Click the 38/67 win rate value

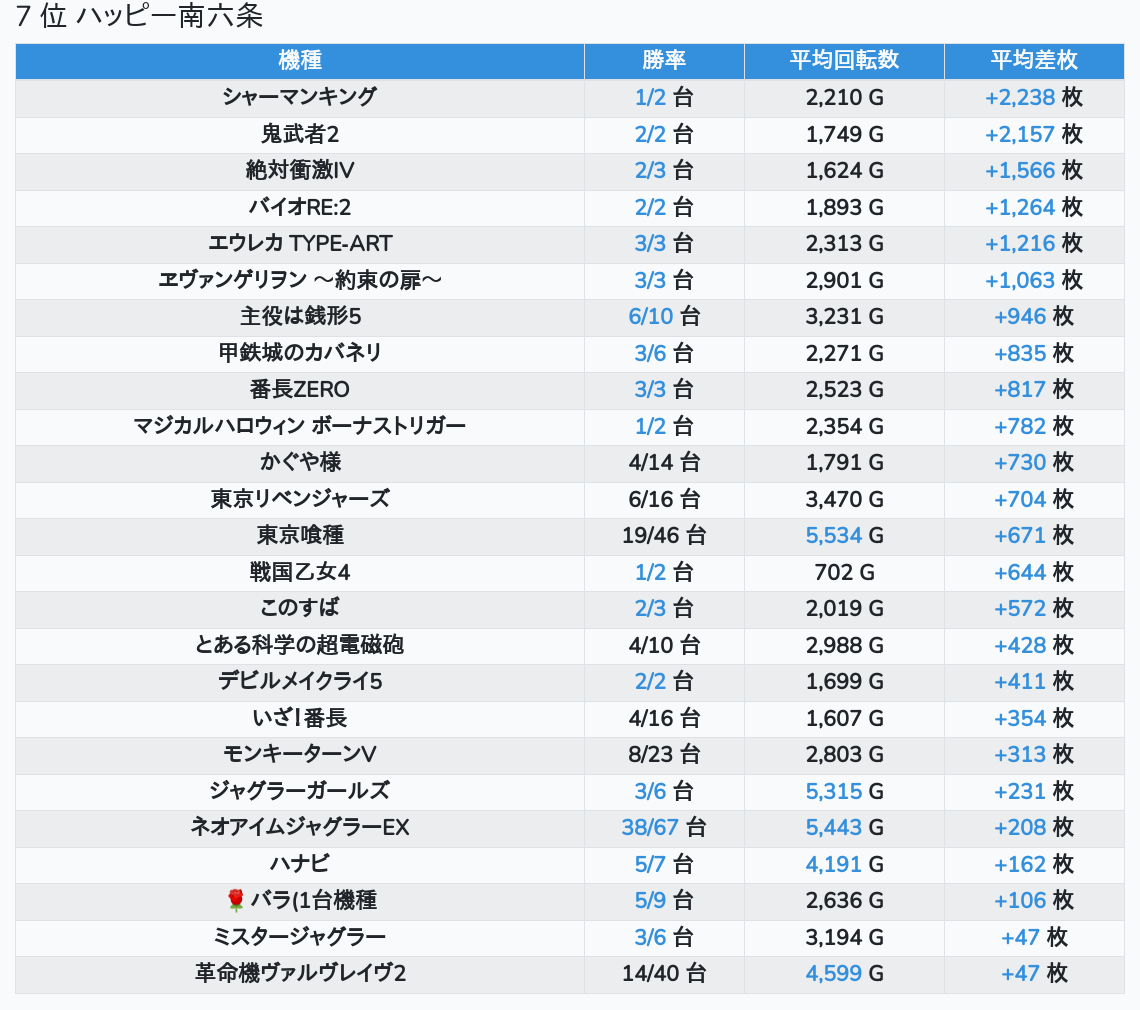(x=649, y=827)
